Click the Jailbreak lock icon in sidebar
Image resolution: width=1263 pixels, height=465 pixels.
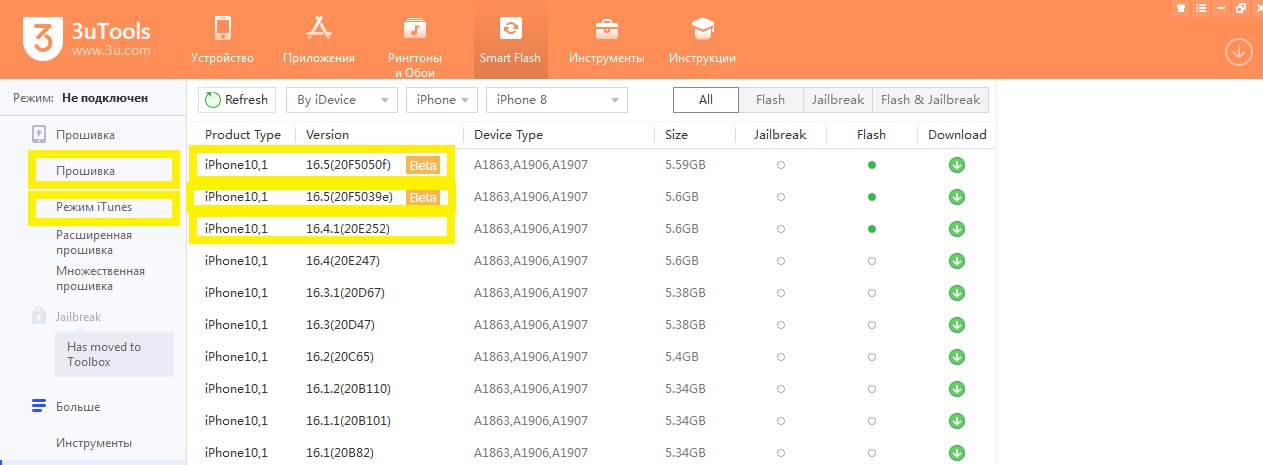pyautogui.click(x=39, y=316)
